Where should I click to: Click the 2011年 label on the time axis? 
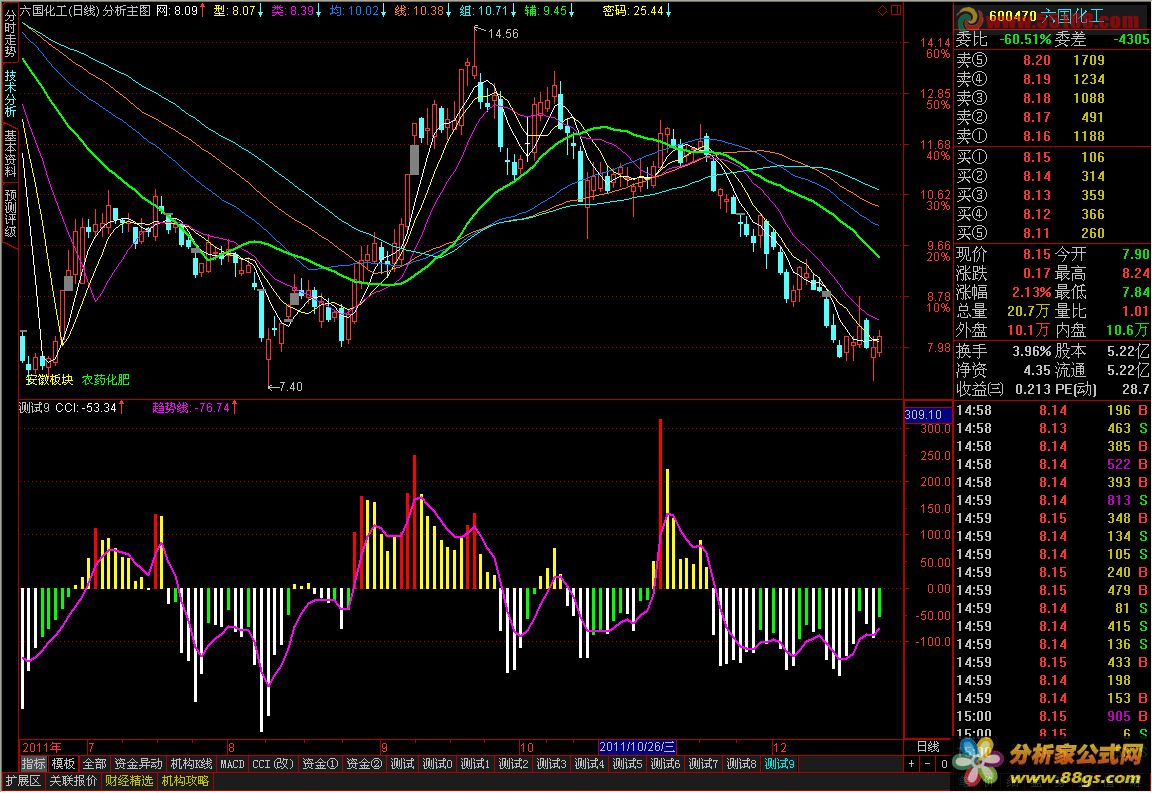[x=42, y=747]
